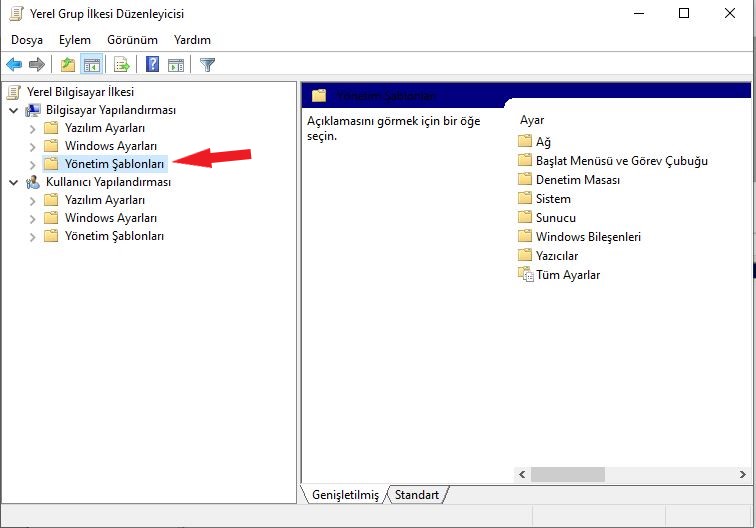The height and width of the screenshot is (528, 756).
Task: Toggle the show/hide action pane icon
Action: coord(176,64)
